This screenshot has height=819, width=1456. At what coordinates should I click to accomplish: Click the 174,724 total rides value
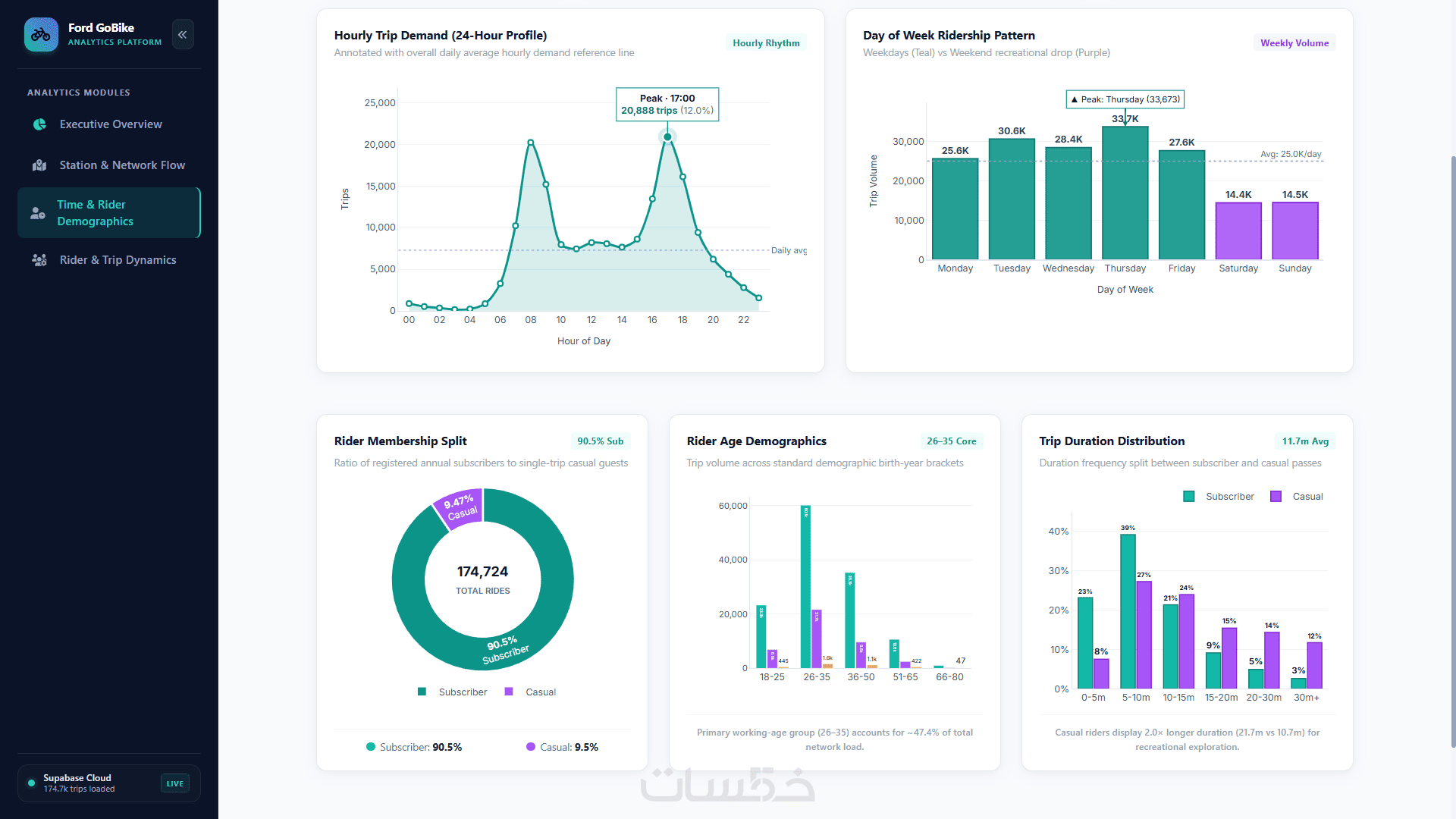pos(482,572)
